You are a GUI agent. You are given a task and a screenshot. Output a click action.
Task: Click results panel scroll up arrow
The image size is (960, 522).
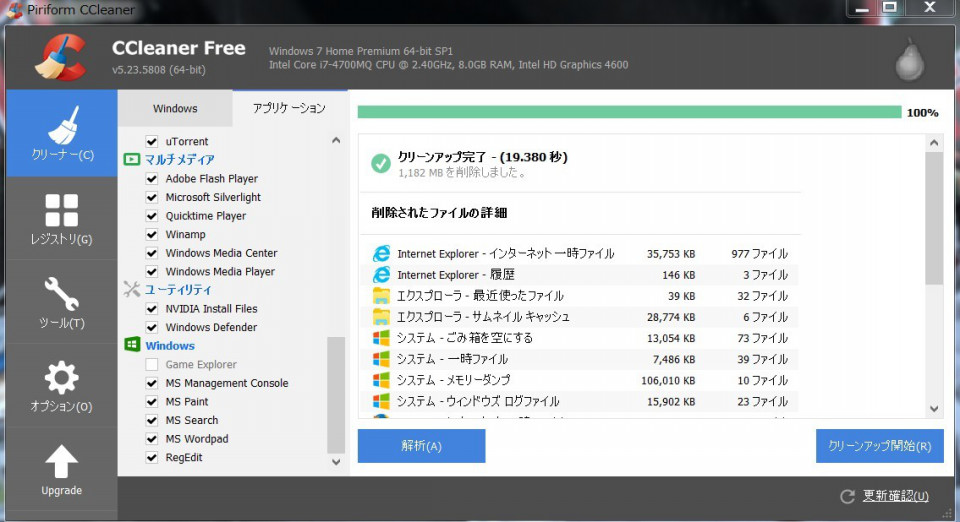[934, 143]
